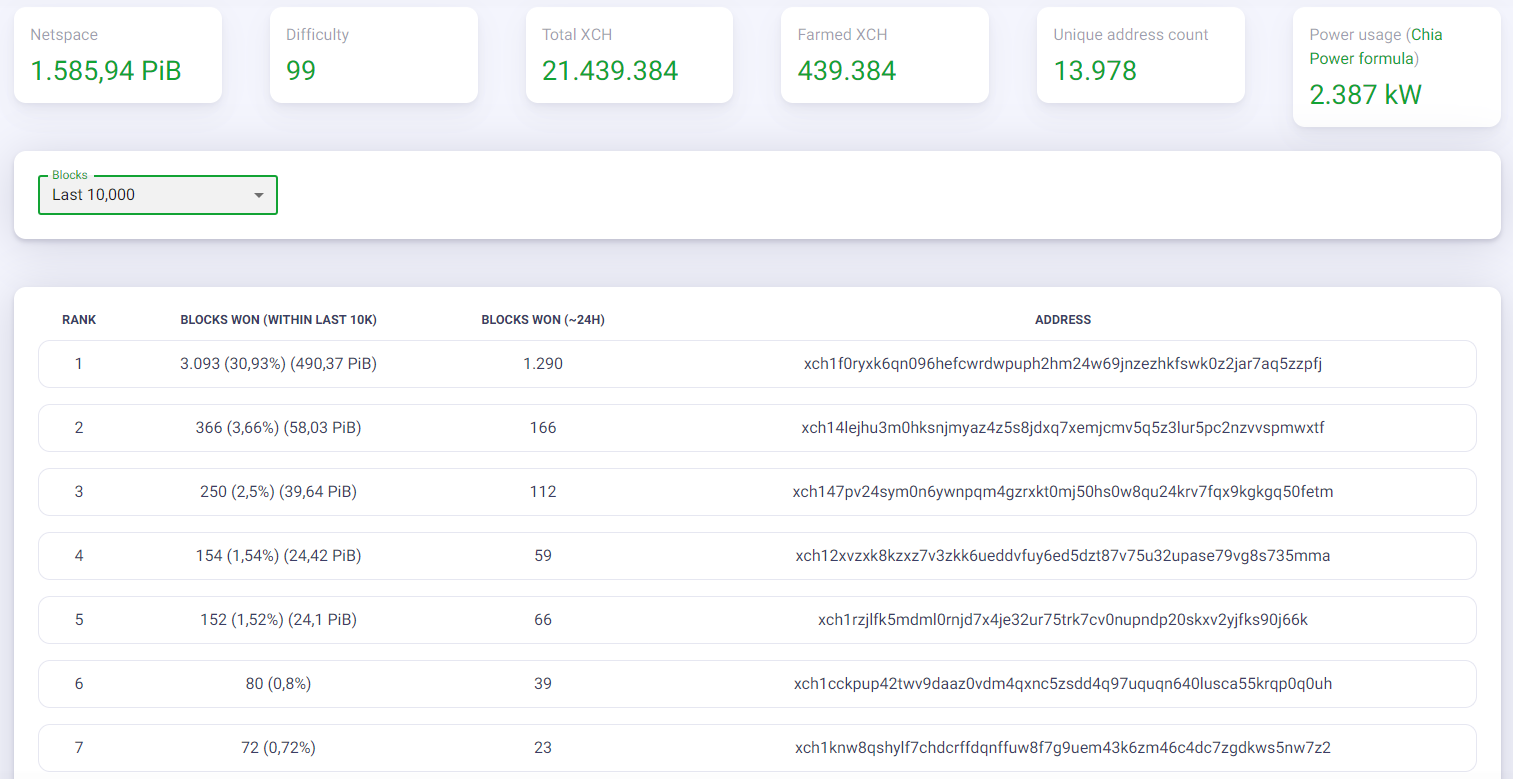
Task: Click the Power usage 2.387 kW value
Action: 1365,95
